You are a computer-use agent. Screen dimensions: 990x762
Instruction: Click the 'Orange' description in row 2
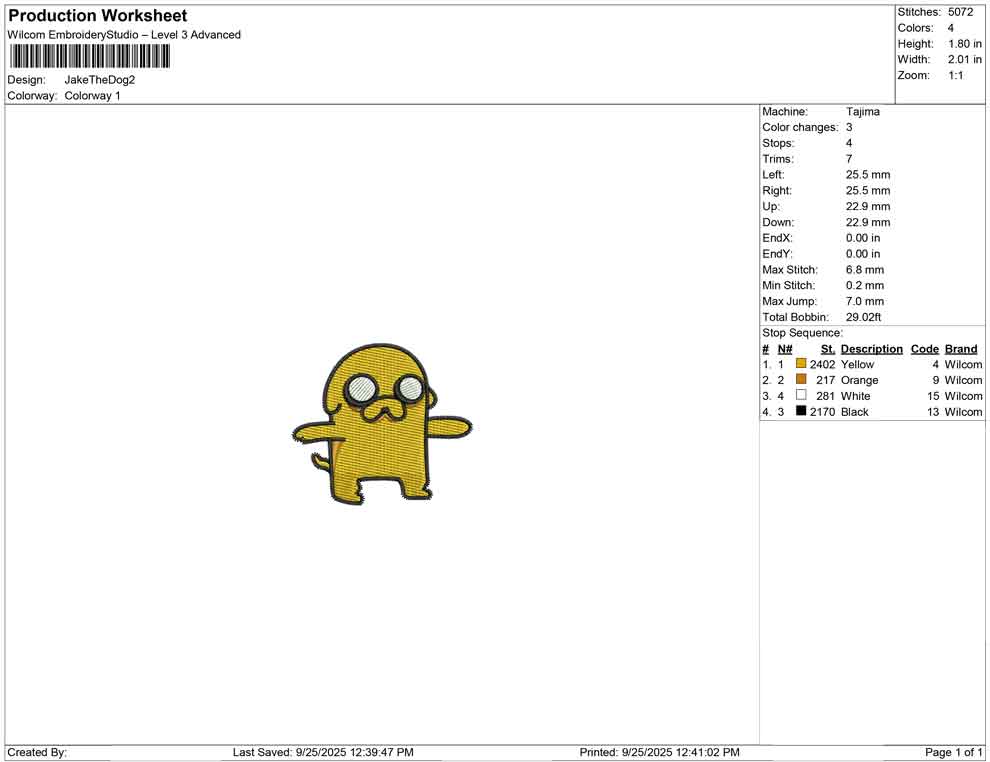[859, 380]
